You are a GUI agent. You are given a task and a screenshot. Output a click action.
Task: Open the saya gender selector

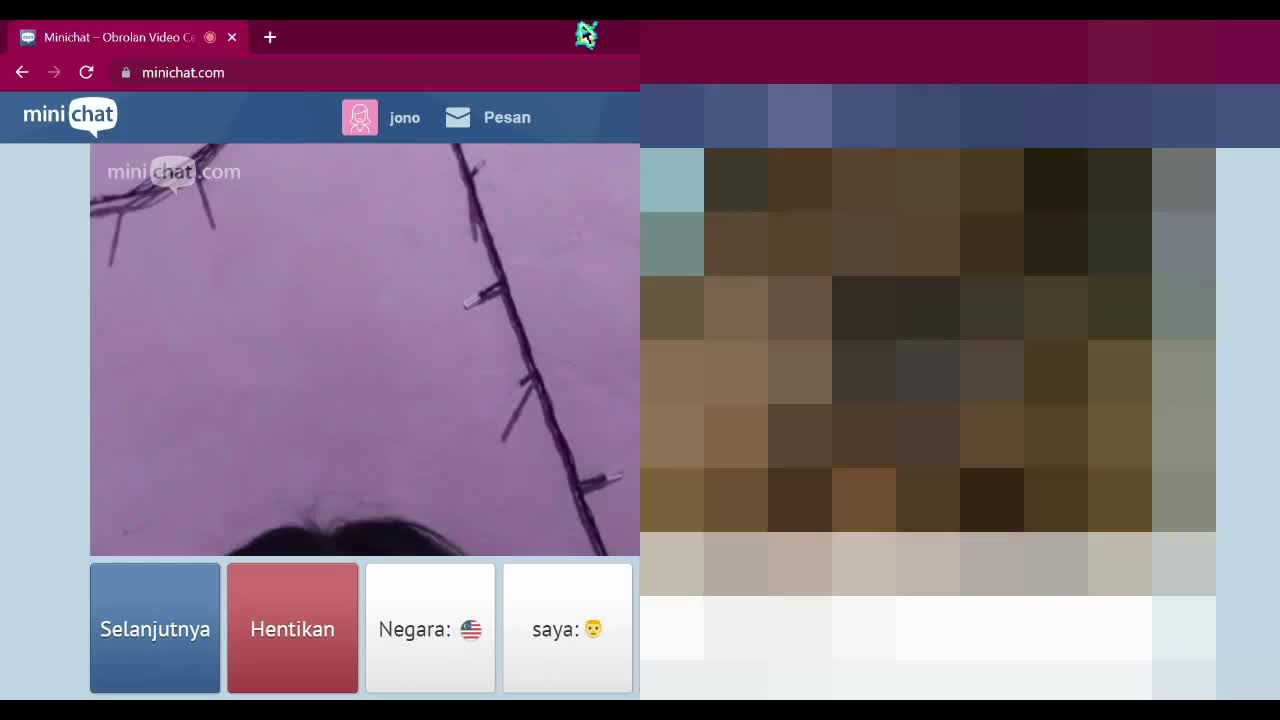tap(567, 628)
